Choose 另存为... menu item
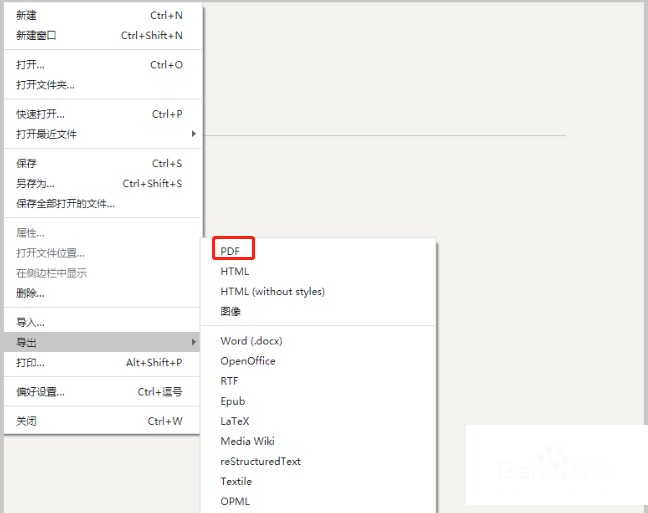The width and height of the screenshot is (648, 513). 102,184
